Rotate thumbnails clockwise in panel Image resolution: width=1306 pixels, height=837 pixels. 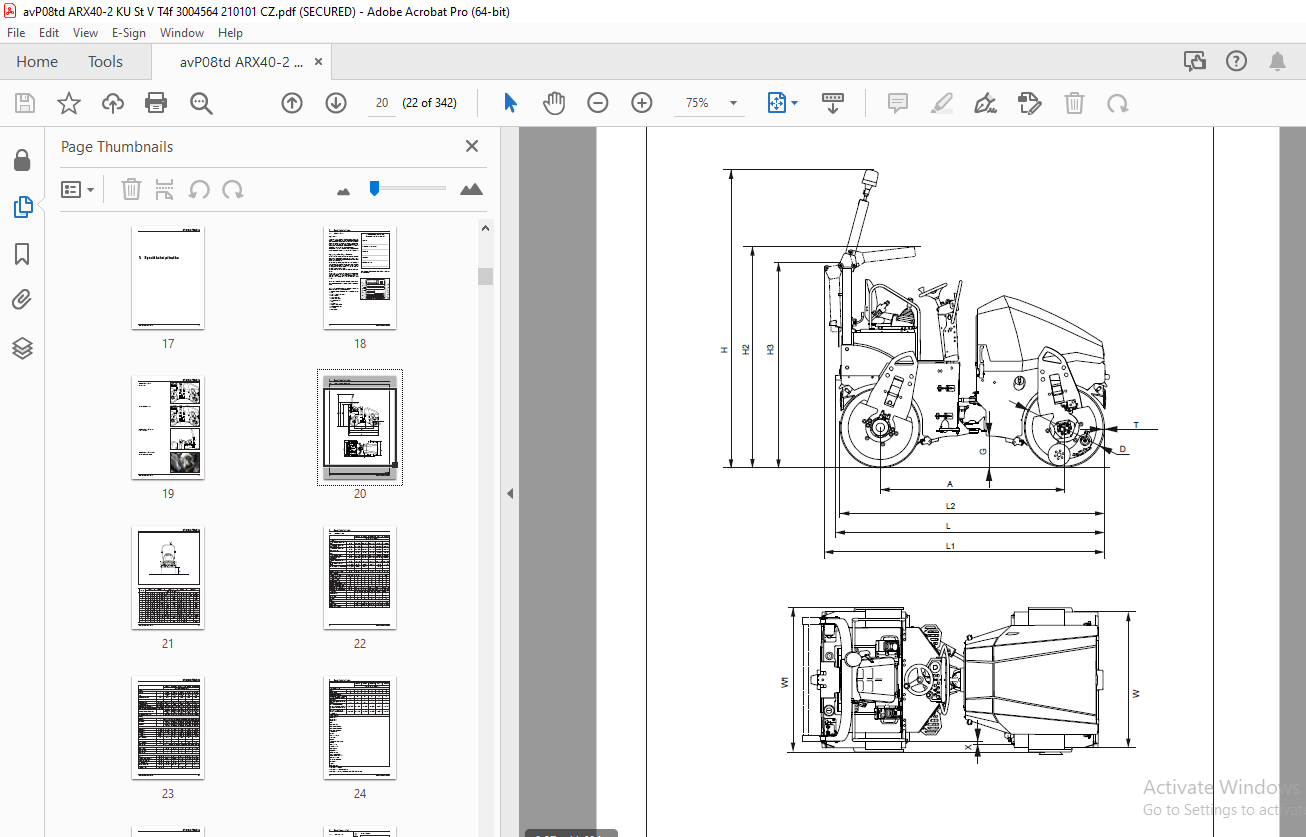tap(233, 189)
